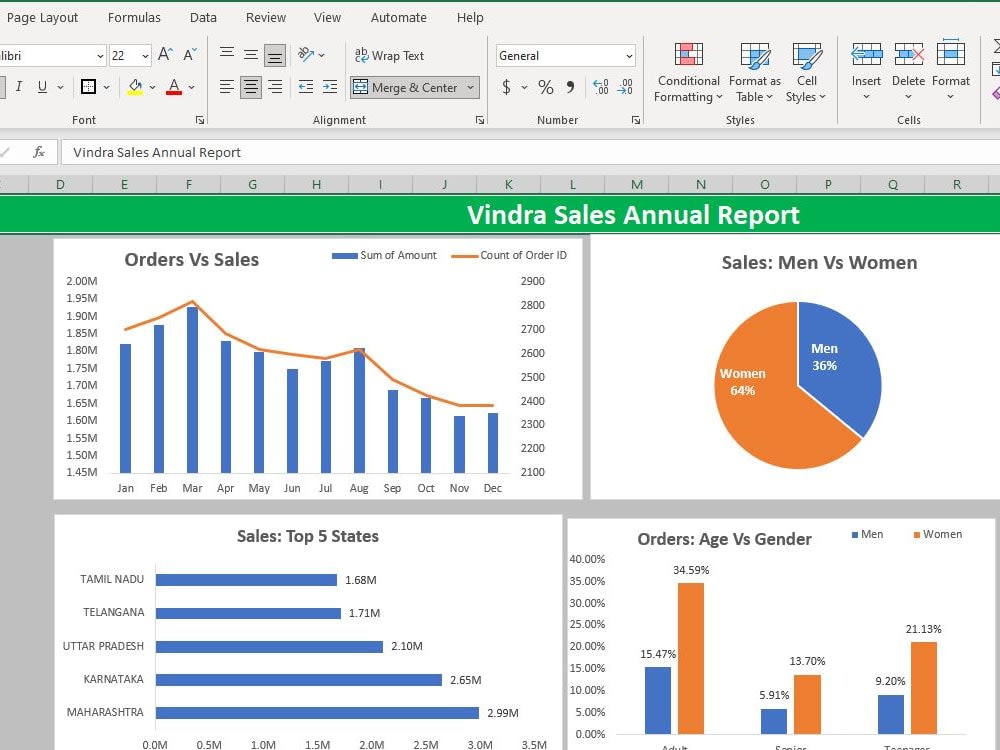Apply Percent Style number formatting
1000x750 pixels.
coord(544,87)
